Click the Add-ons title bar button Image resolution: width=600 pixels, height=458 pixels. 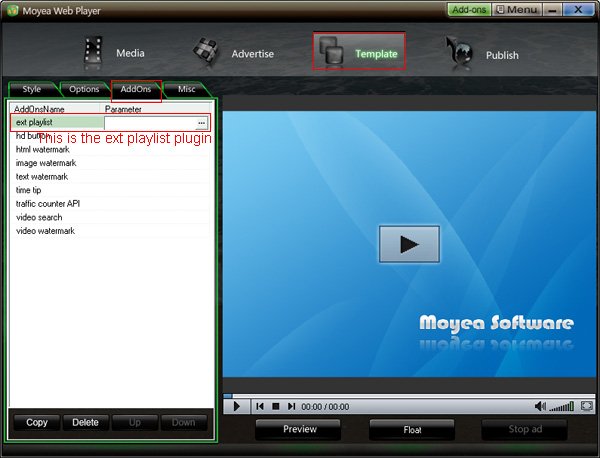coord(469,10)
